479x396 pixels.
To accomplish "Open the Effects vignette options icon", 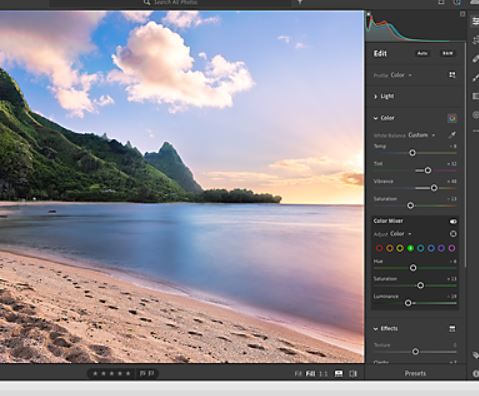I will click(452, 329).
